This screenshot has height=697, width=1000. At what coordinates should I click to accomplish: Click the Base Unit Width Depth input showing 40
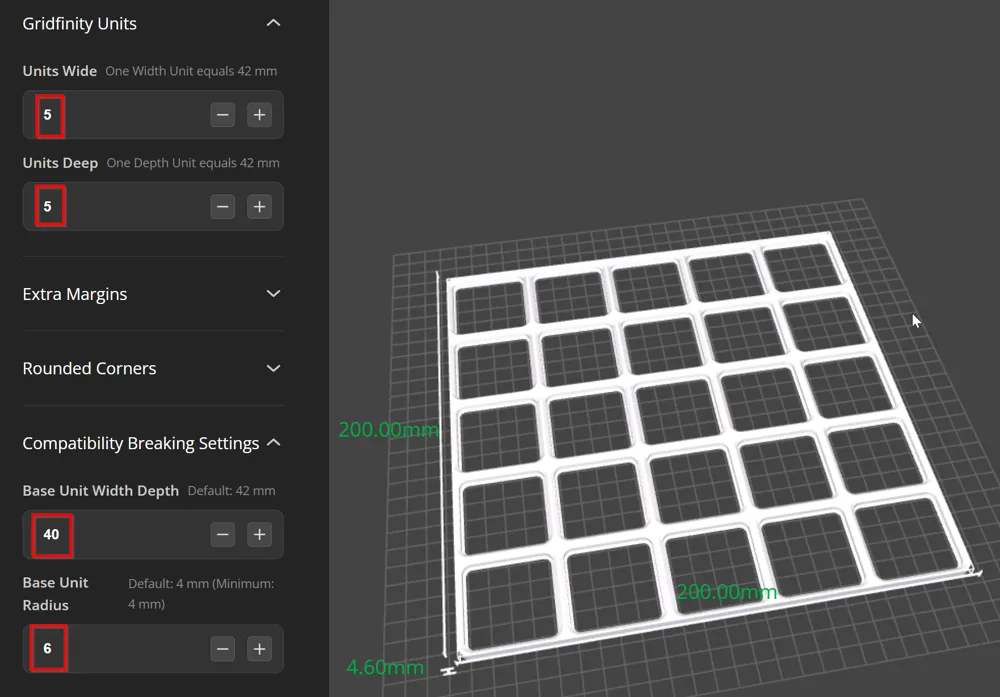pyautogui.click(x=51, y=535)
